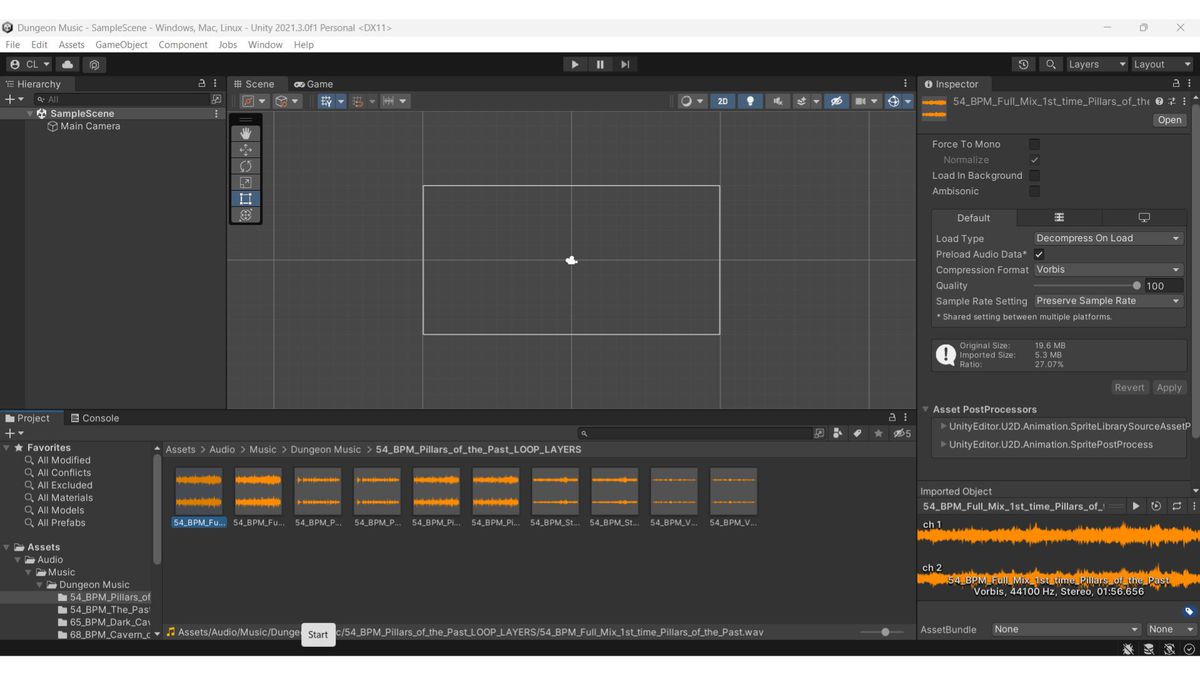Click the global search magnifier icon

pyautogui.click(x=1050, y=64)
